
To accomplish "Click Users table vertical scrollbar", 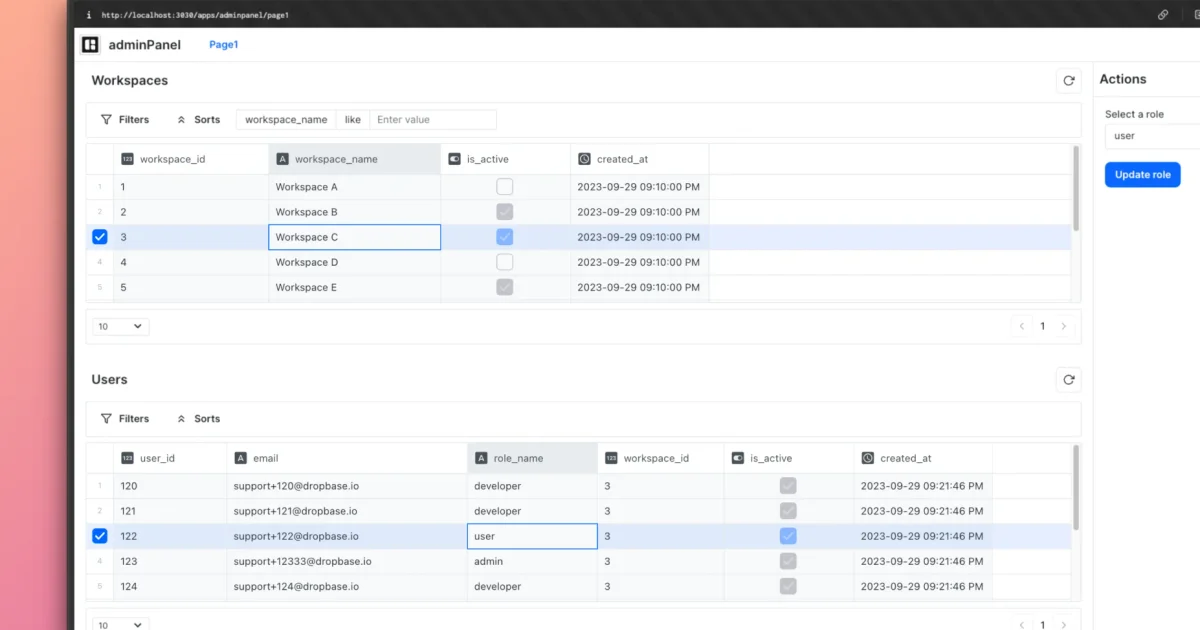I will coord(1076,487).
